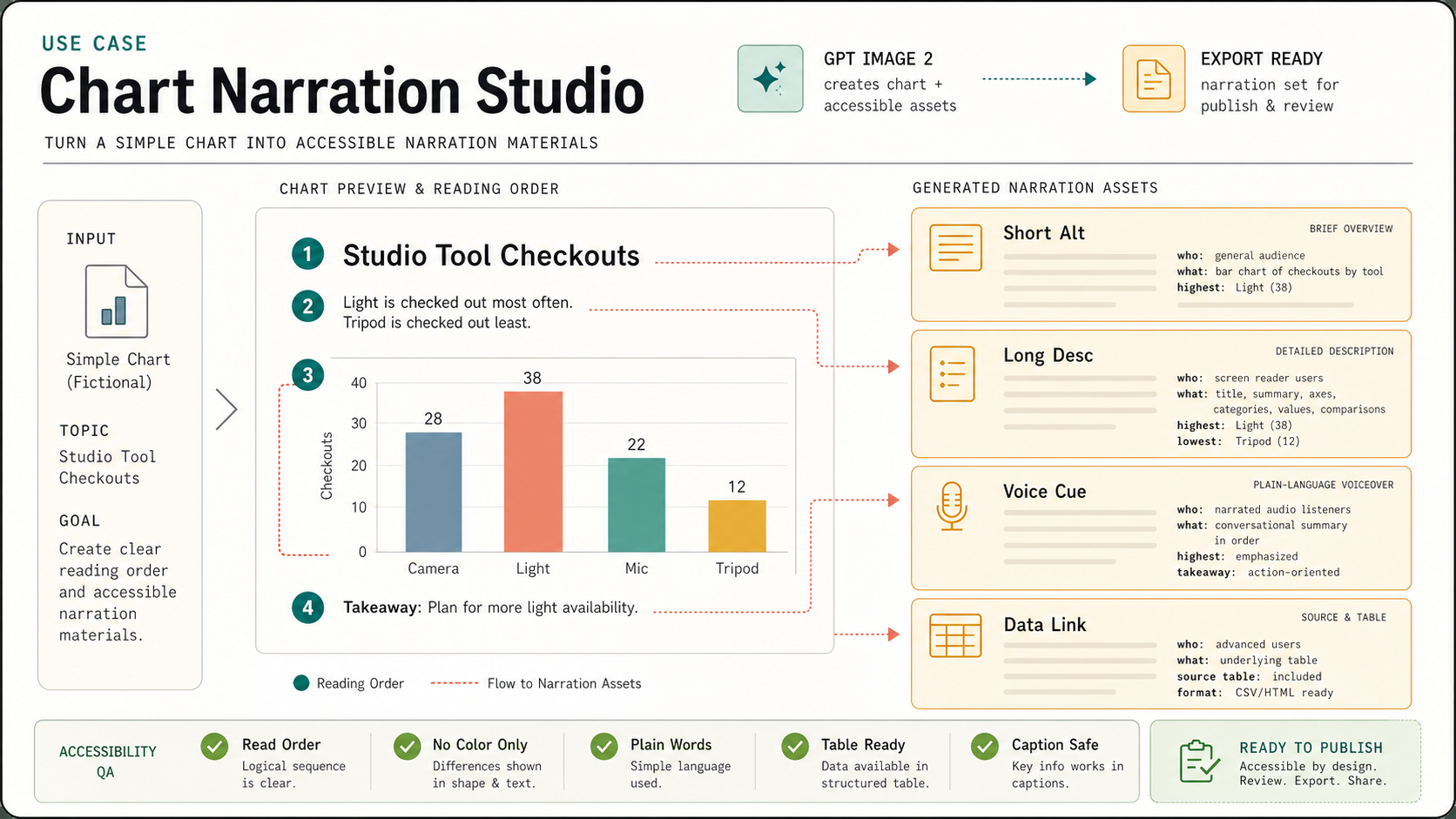Open the Voice Cue card title

point(1044,492)
